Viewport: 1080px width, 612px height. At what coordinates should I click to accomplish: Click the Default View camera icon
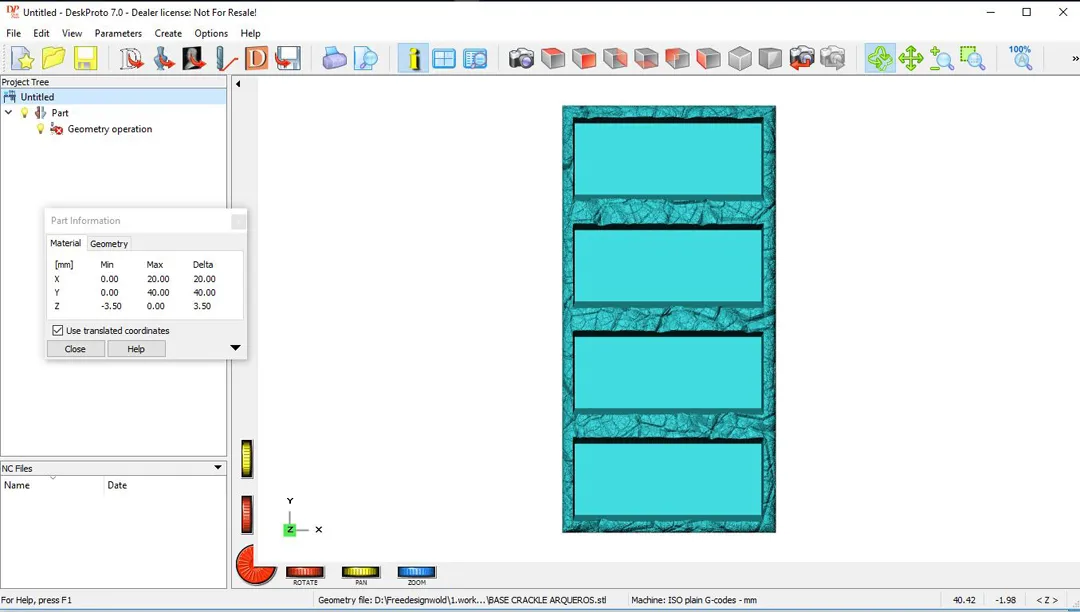521,59
